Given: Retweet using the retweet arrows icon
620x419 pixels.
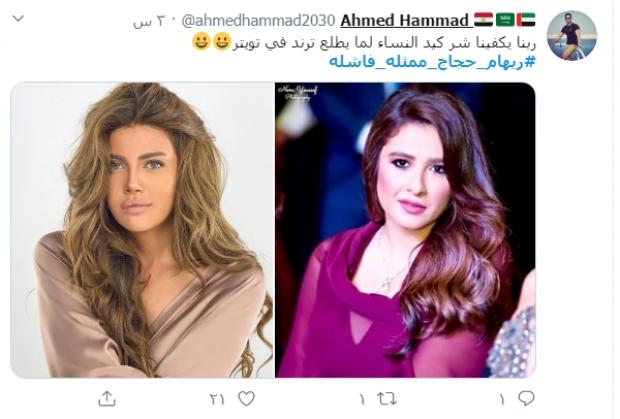Looking at the screenshot, I should pyautogui.click(x=387, y=398).
